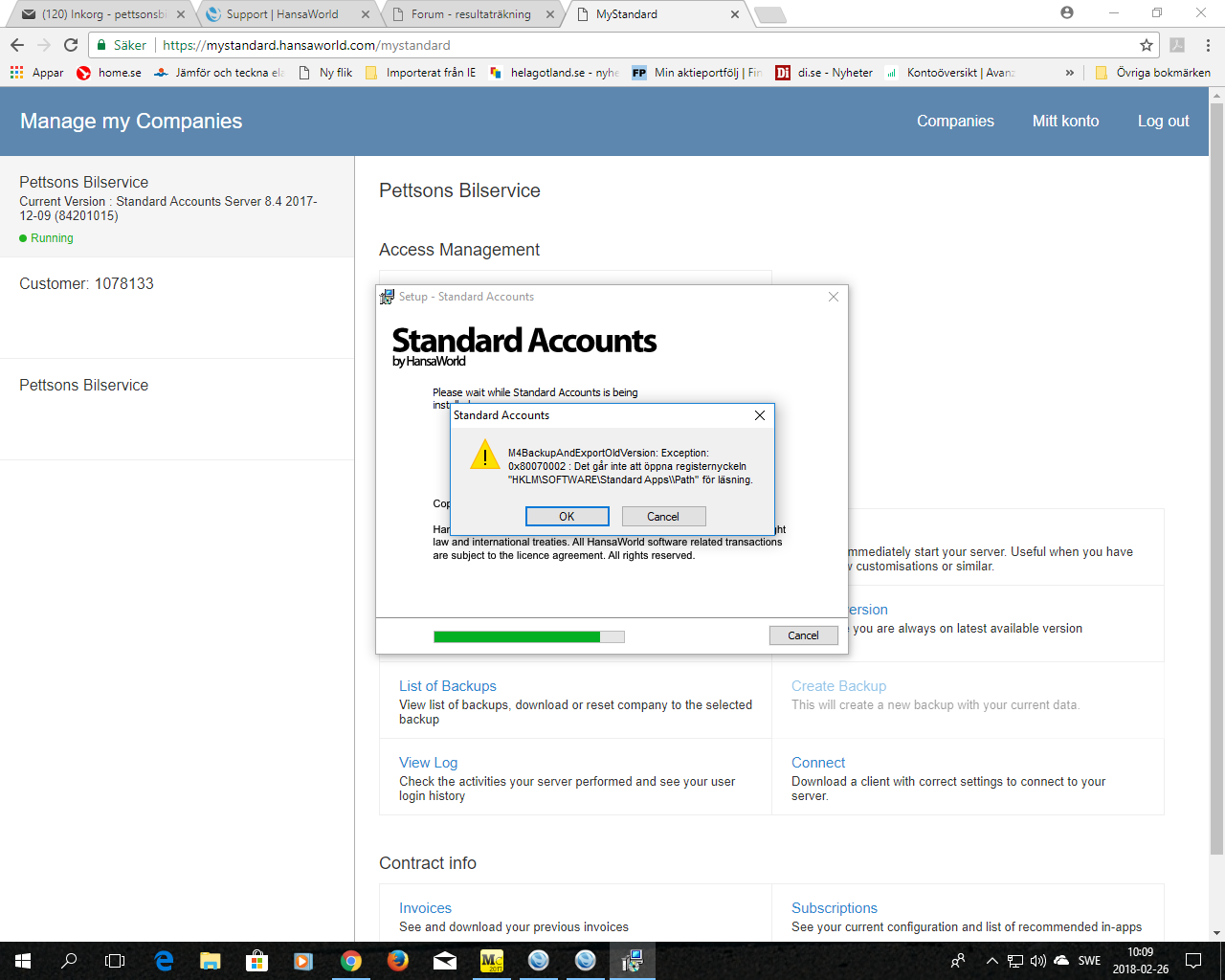
Task: Click the OneDrive cloud tray icon
Action: pos(1061,961)
